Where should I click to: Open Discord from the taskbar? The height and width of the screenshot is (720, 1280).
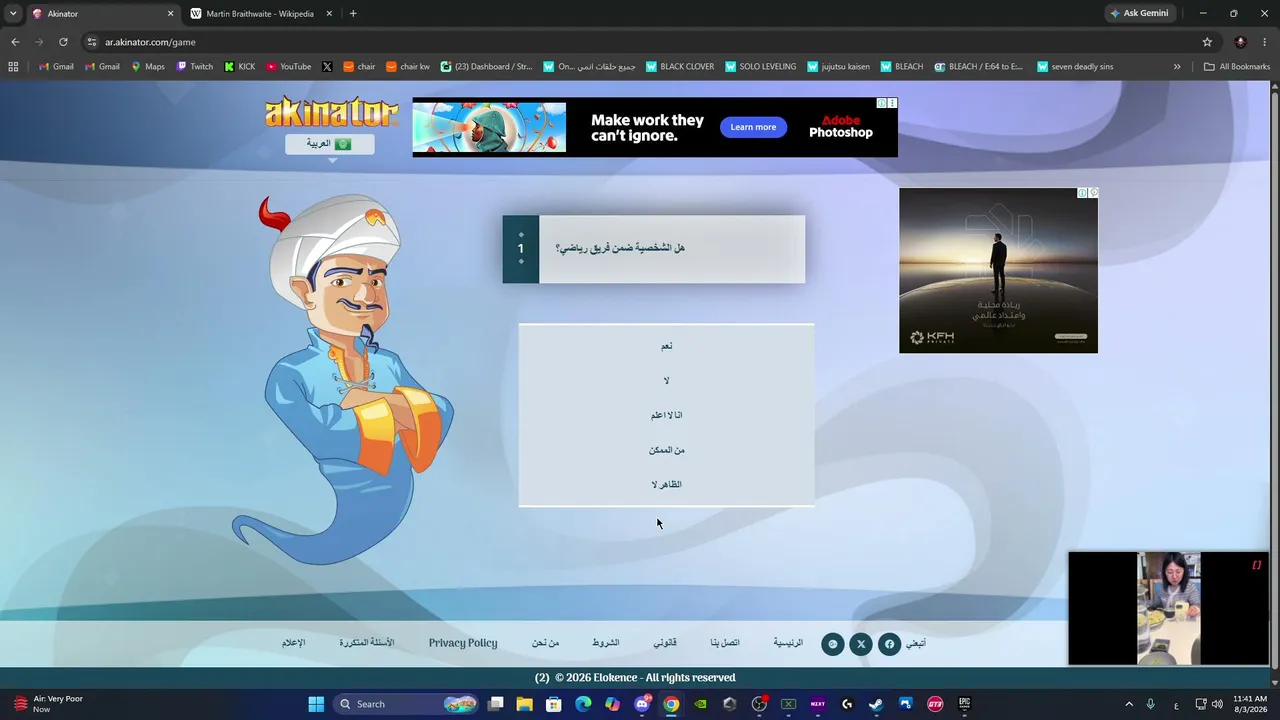pyautogui.click(x=642, y=704)
